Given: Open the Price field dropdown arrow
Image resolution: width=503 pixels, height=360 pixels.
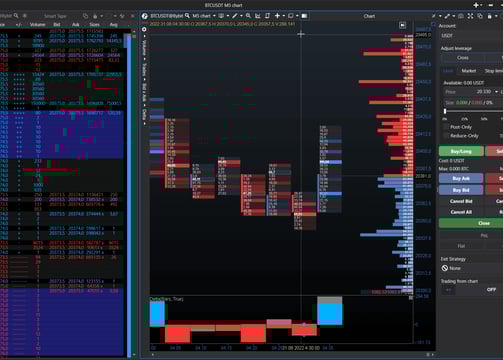Looking at the screenshot, I should (x=496, y=92).
